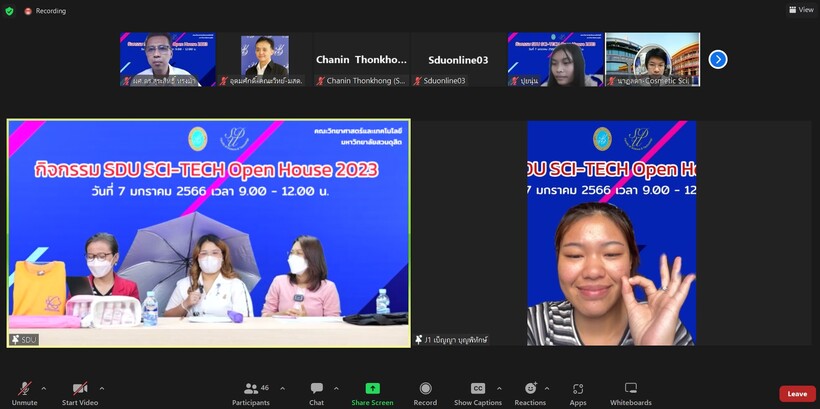
Task: Select Cosmetic Sci participant thumbnail
Action: point(653,60)
